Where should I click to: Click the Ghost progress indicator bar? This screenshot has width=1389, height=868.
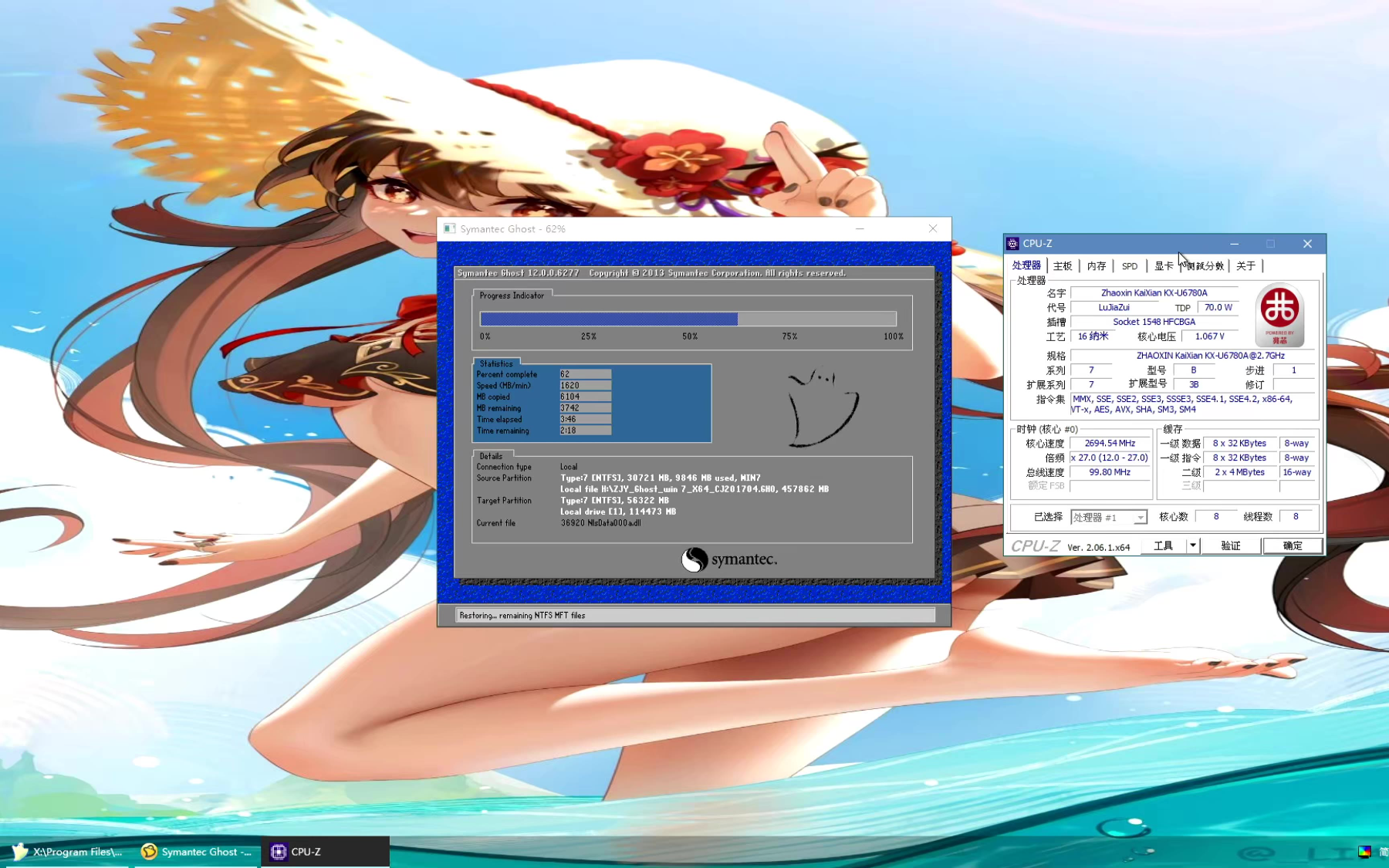(x=687, y=319)
